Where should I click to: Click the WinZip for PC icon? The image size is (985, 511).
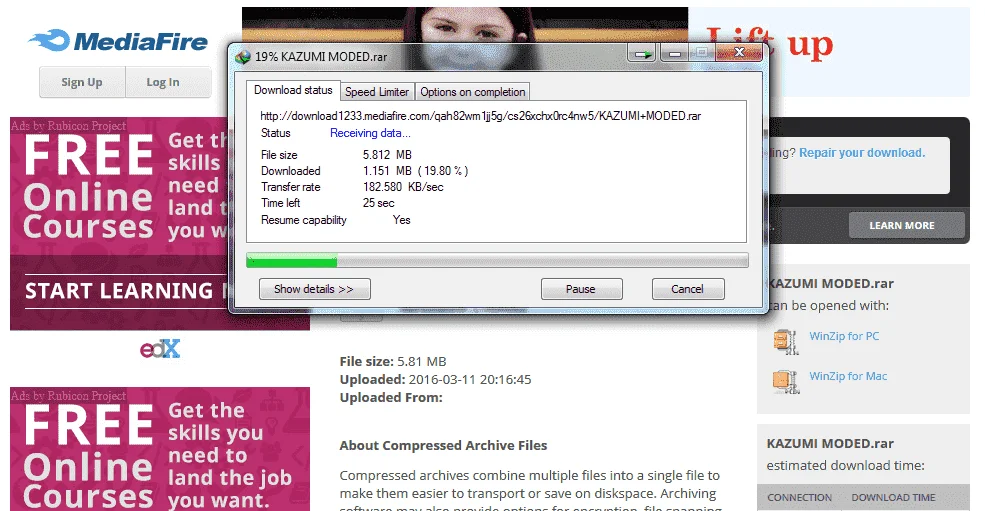point(785,342)
